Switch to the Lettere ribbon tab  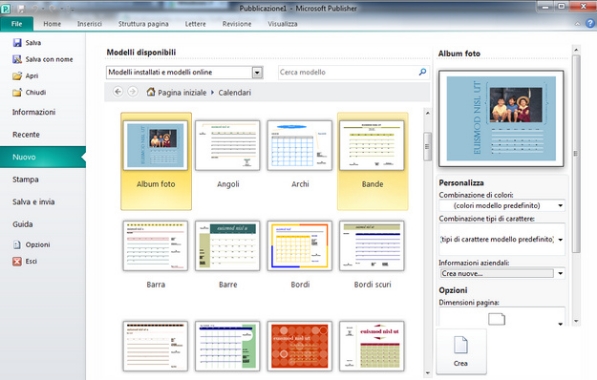pos(195,24)
